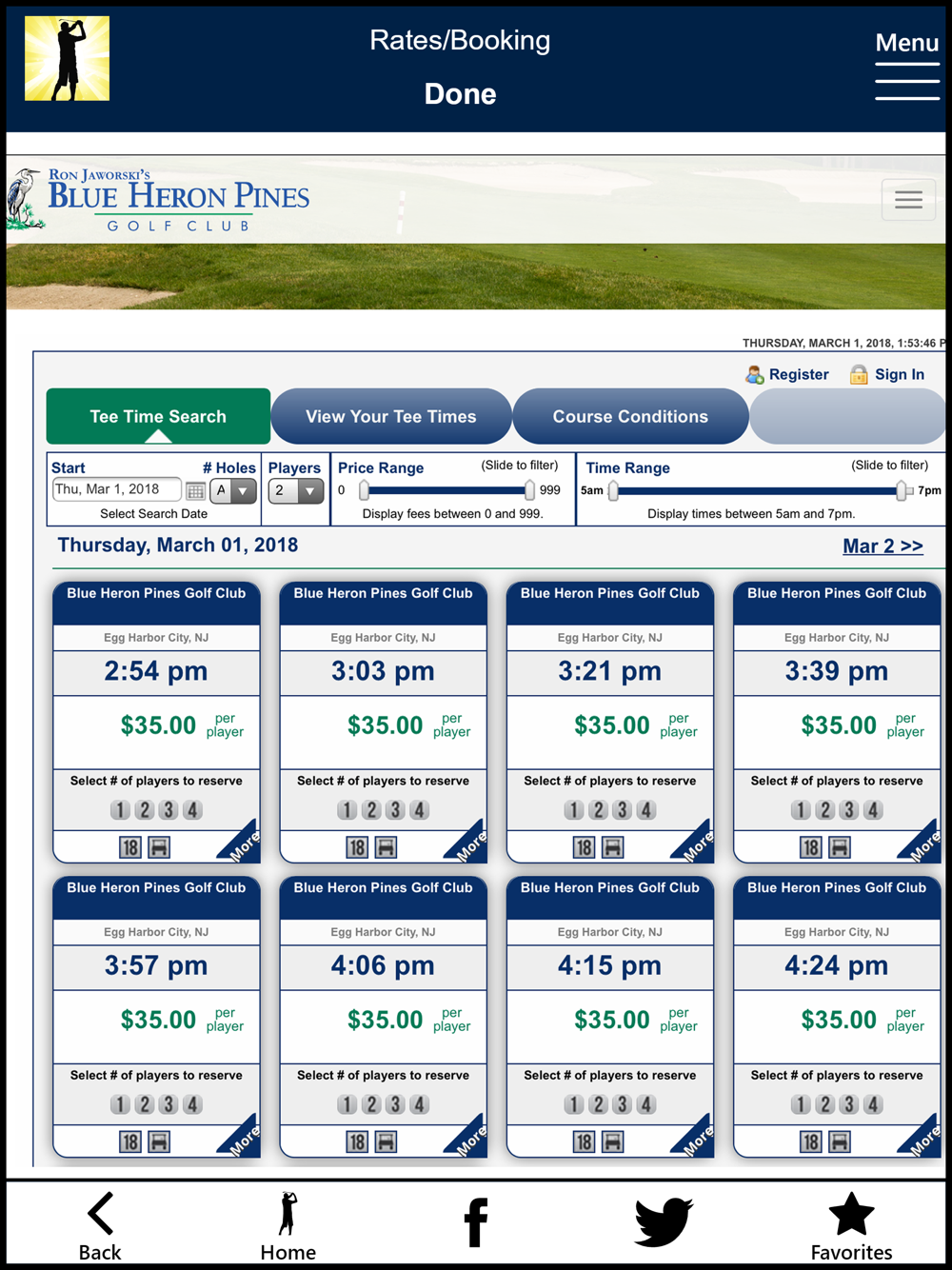Click cart icon on 3:21 pm card
952x1270 pixels.
click(x=613, y=847)
